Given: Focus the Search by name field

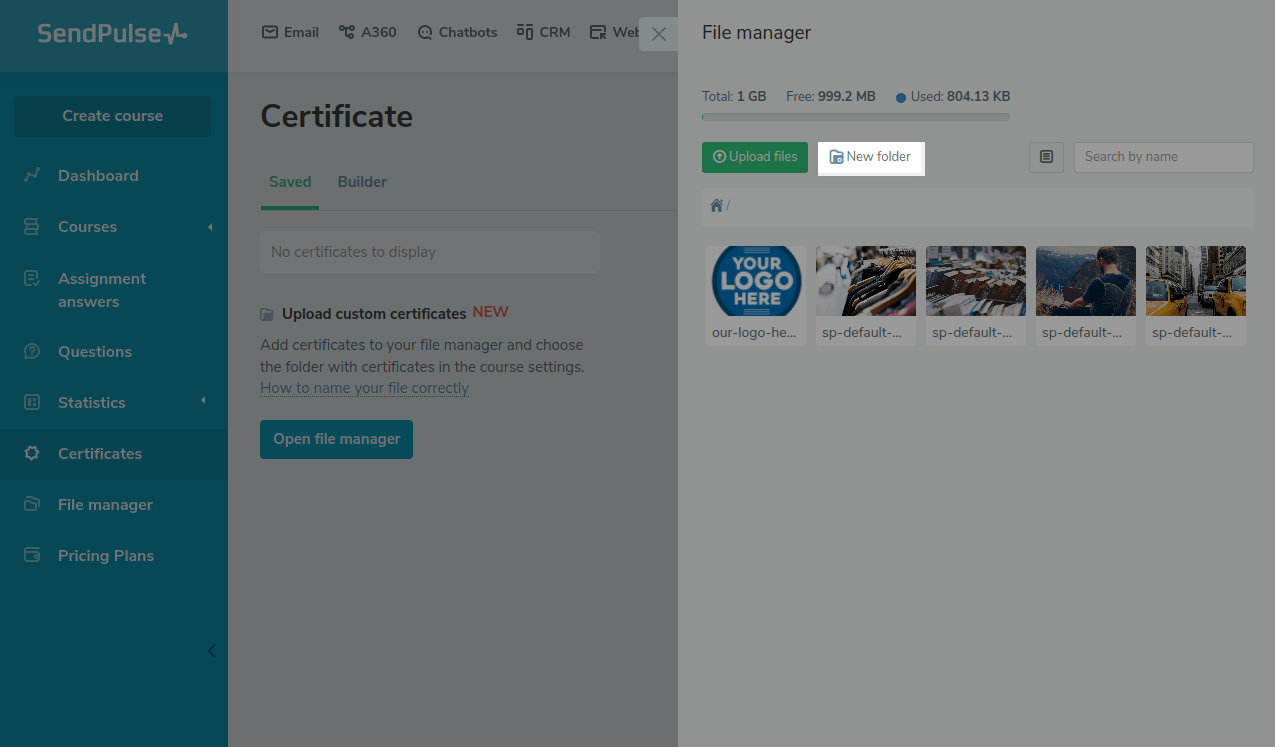Looking at the screenshot, I should click(x=1163, y=157).
